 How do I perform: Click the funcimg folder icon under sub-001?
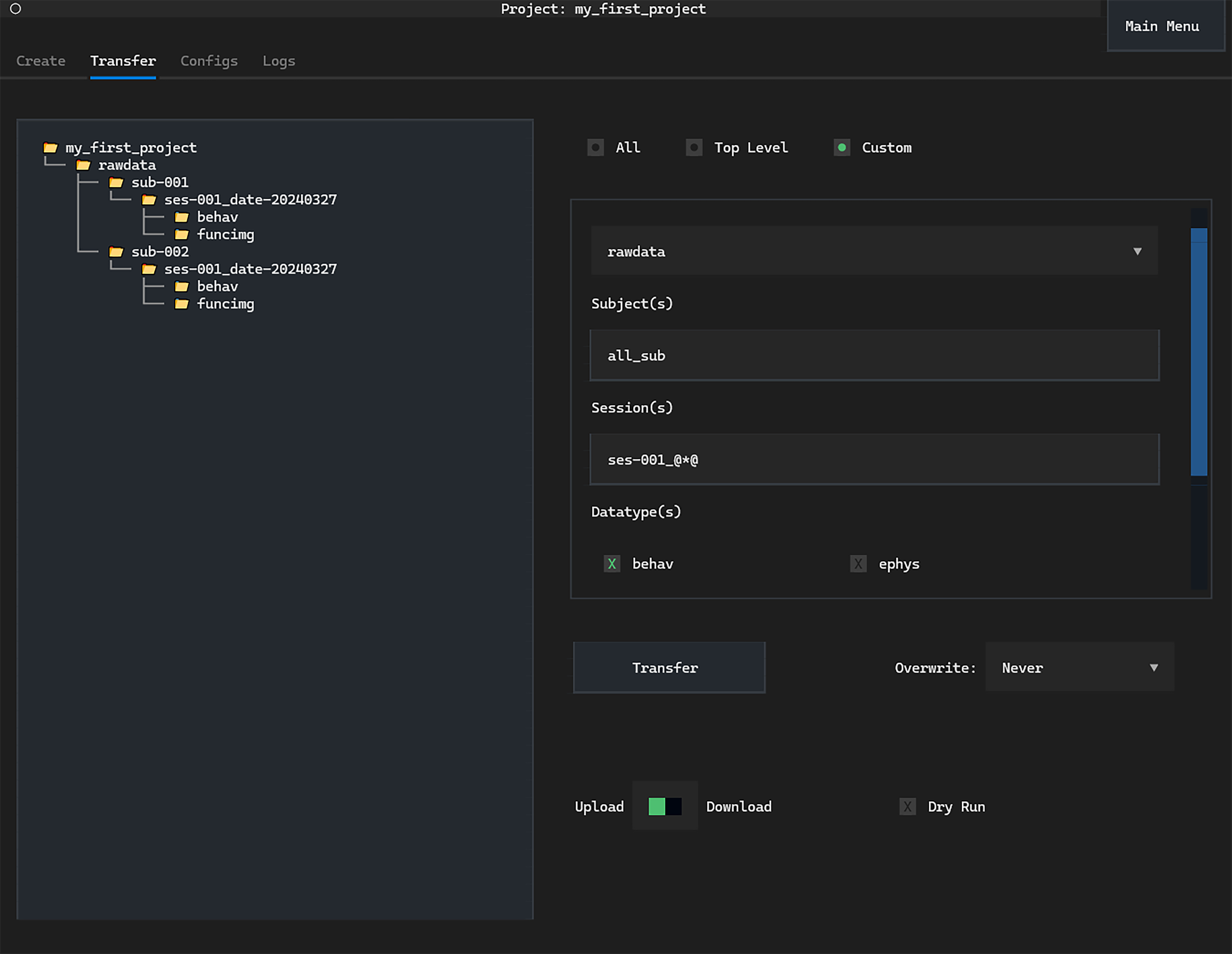182,234
